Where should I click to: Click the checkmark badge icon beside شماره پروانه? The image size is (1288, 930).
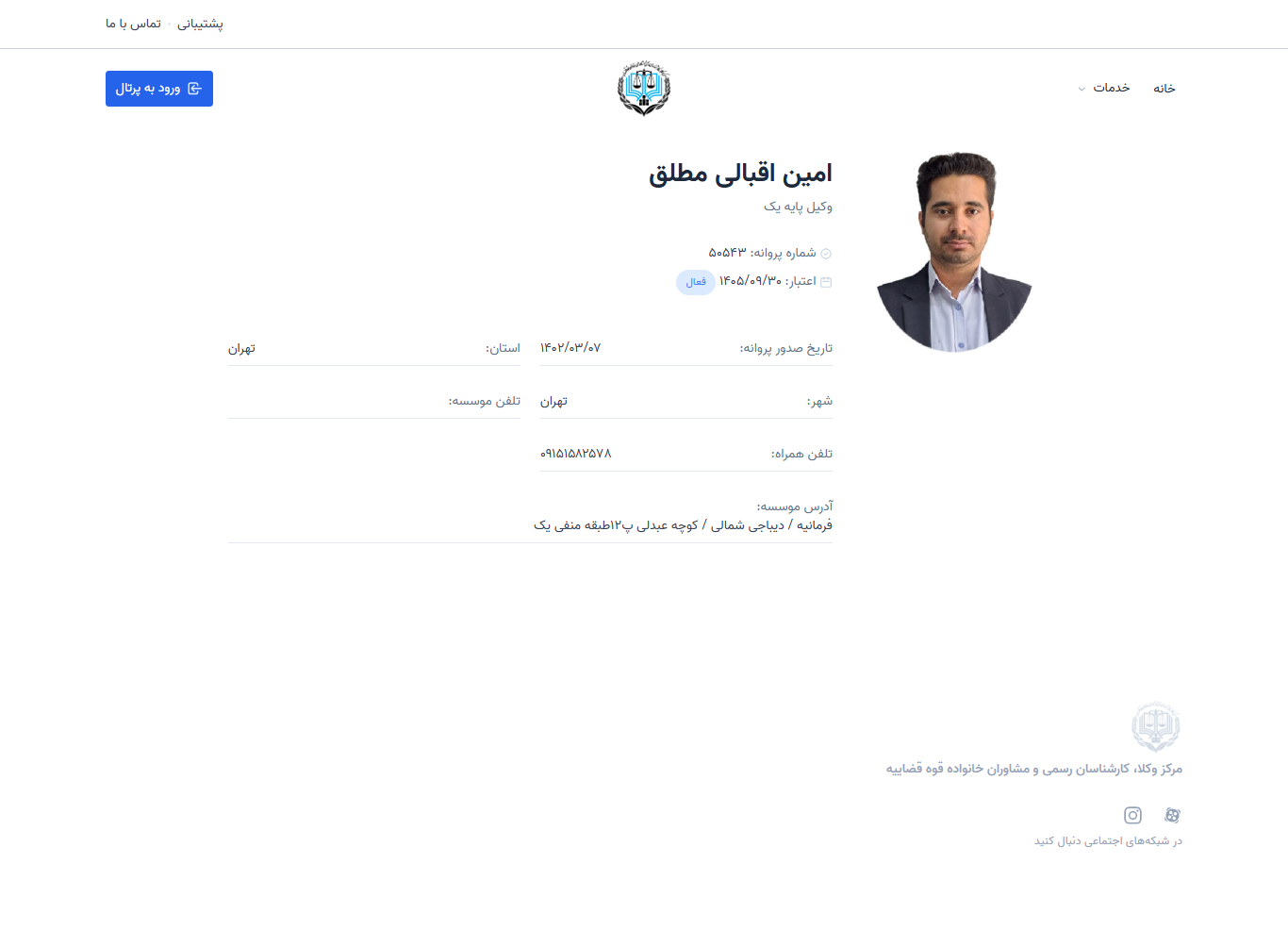826,254
